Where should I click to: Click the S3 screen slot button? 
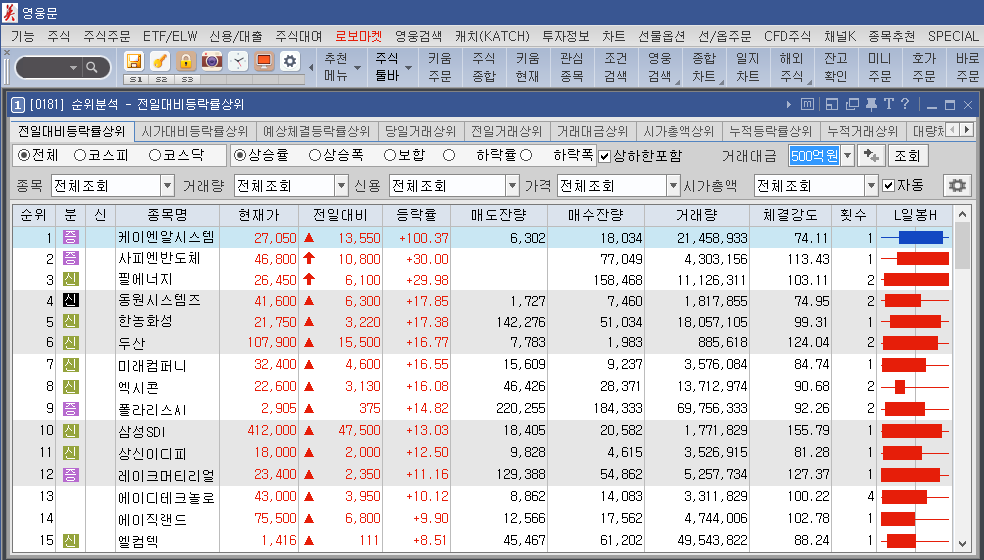(187, 80)
